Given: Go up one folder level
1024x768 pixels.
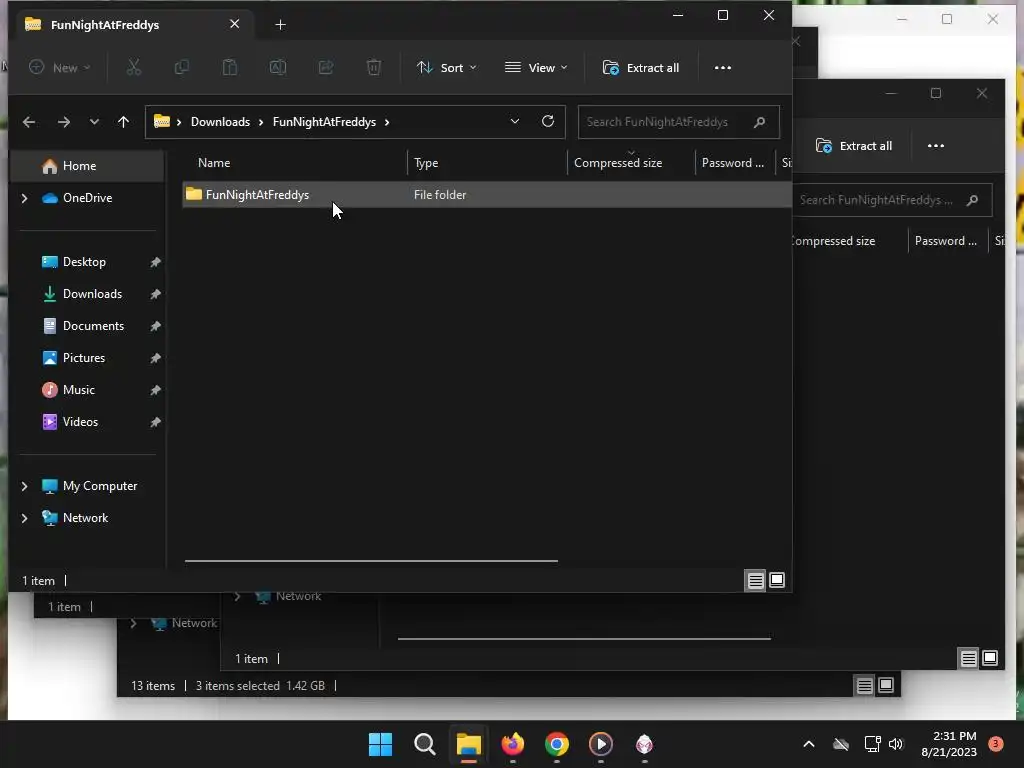Looking at the screenshot, I should (123, 121).
